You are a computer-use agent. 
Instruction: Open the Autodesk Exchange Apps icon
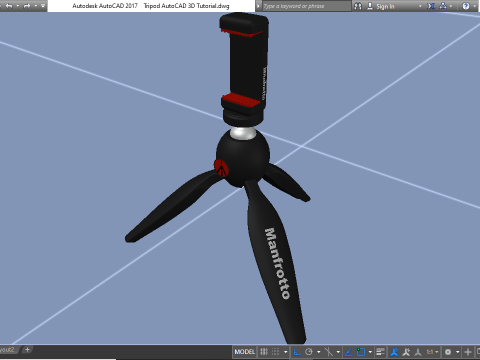[x=431, y=6]
